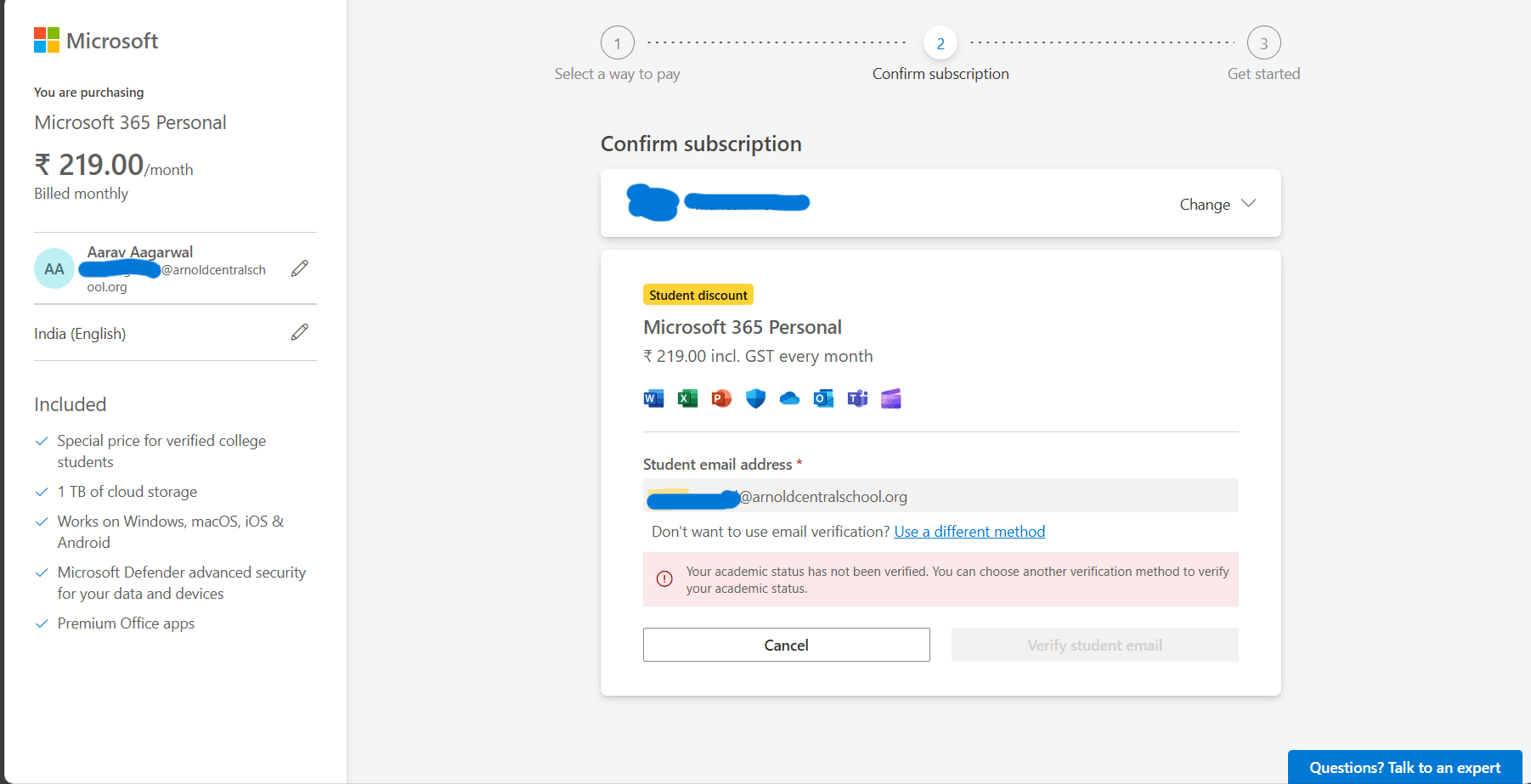The height and width of the screenshot is (784, 1531).
Task: Click the OneDrive cloud icon
Action: coord(789,398)
